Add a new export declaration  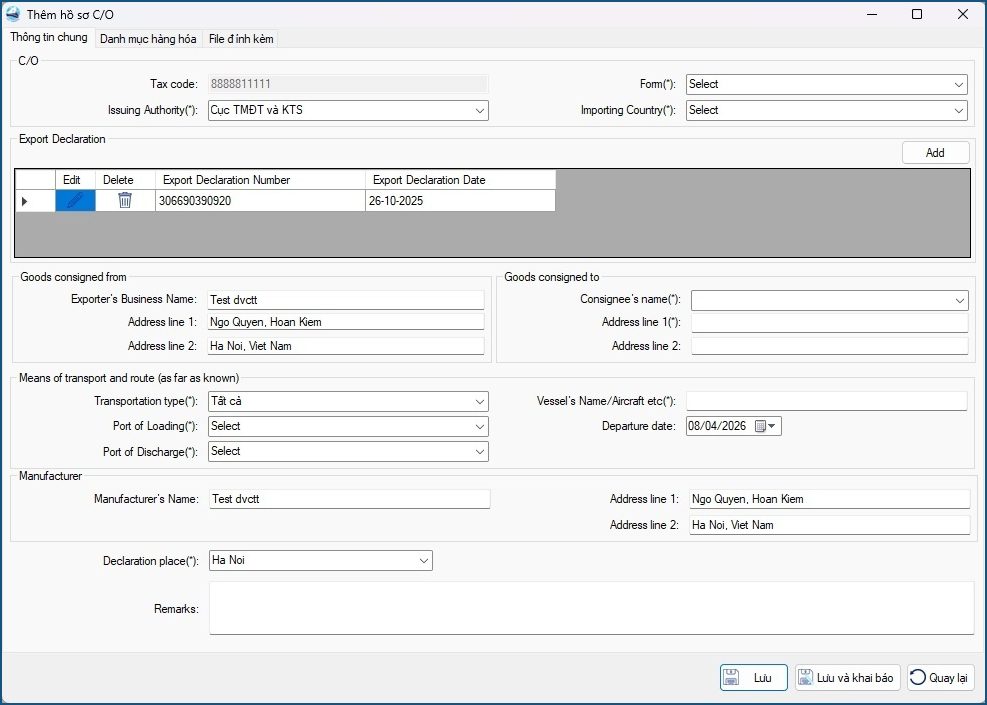[x=935, y=153]
